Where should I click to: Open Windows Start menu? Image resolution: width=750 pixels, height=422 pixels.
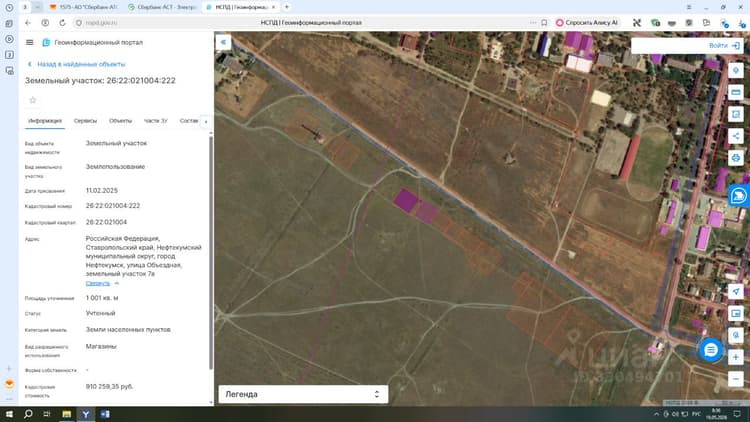point(9,414)
